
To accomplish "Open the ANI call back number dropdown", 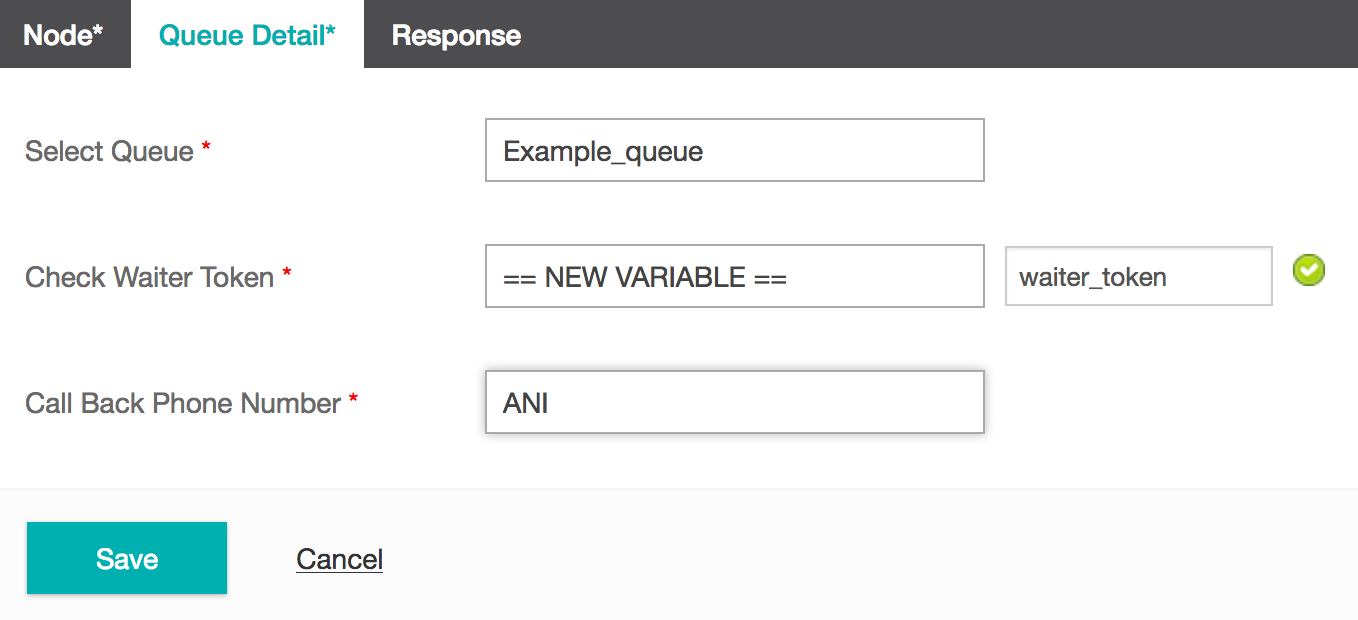I will click(x=735, y=402).
